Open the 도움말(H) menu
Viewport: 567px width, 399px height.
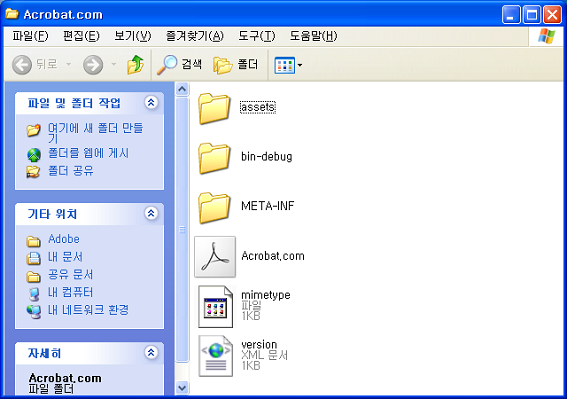[x=313, y=36]
